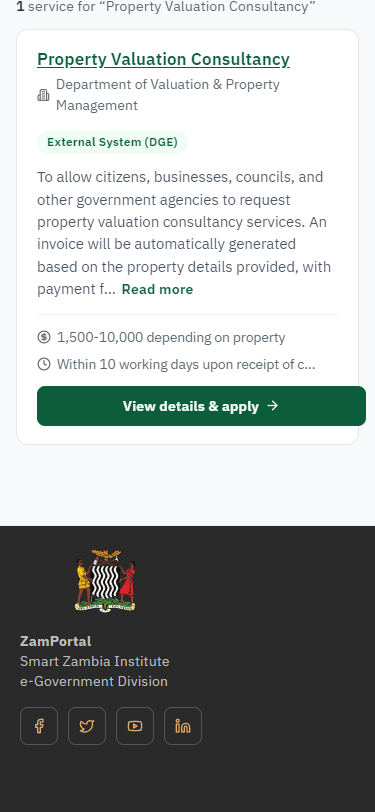The height and width of the screenshot is (812, 375).
Task: Click the fee text 1,500-10,000 depending on property
Action: pos(171,338)
